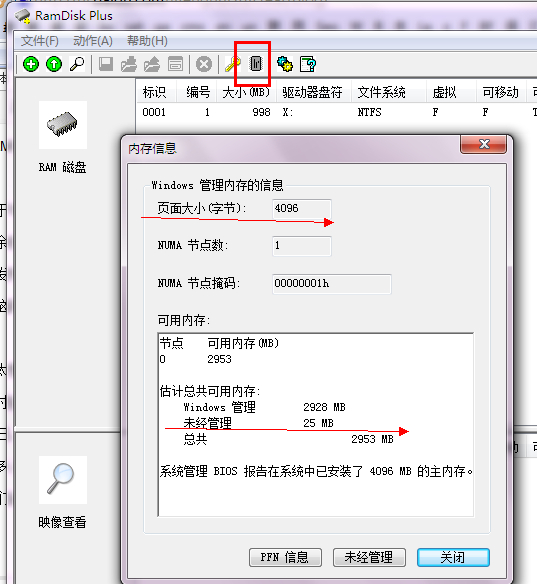Select the RAM 磁盘 chip icon in sidebar
The width and height of the screenshot is (537, 584).
pyautogui.click(x=63, y=125)
